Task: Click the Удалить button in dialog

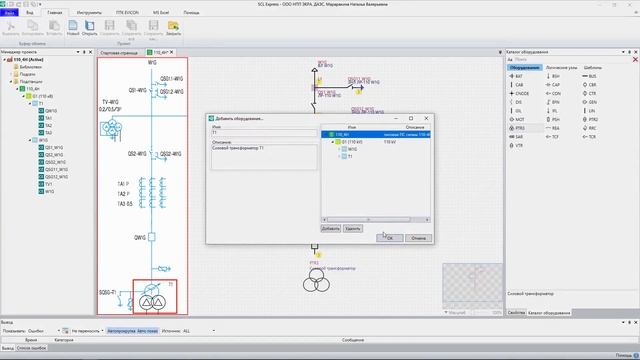Action: pos(353,229)
